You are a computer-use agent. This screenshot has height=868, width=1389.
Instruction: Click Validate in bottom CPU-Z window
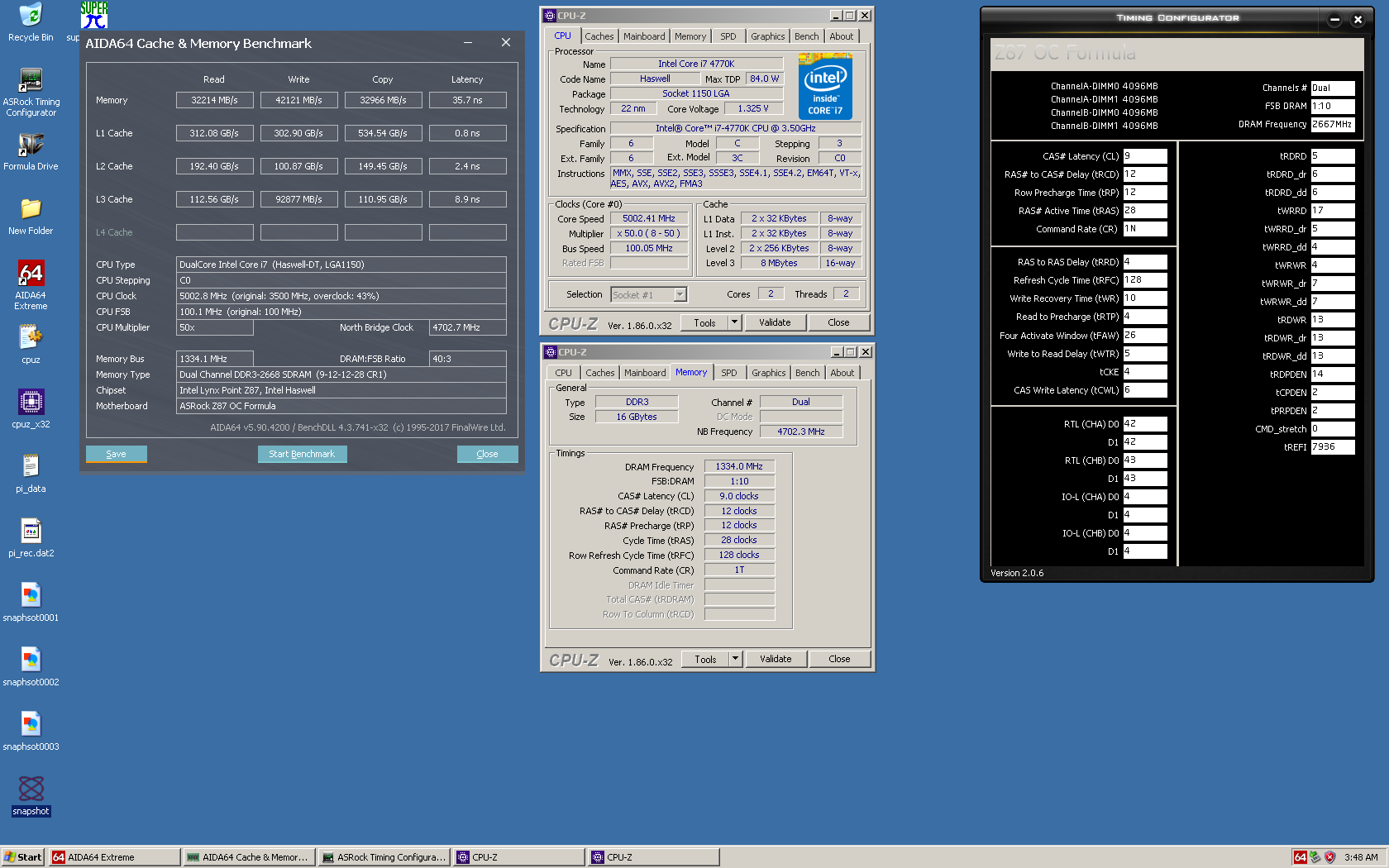pyautogui.click(x=776, y=659)
